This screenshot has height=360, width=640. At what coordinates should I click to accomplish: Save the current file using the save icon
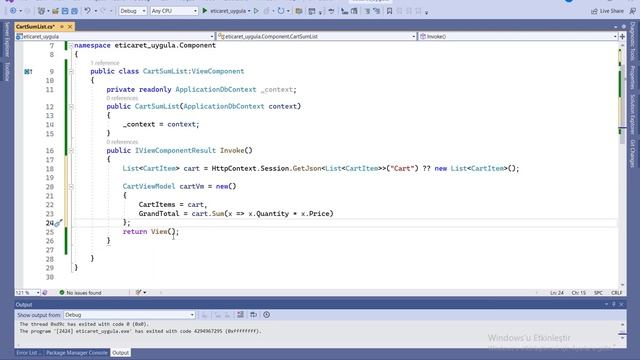(65, 11)
